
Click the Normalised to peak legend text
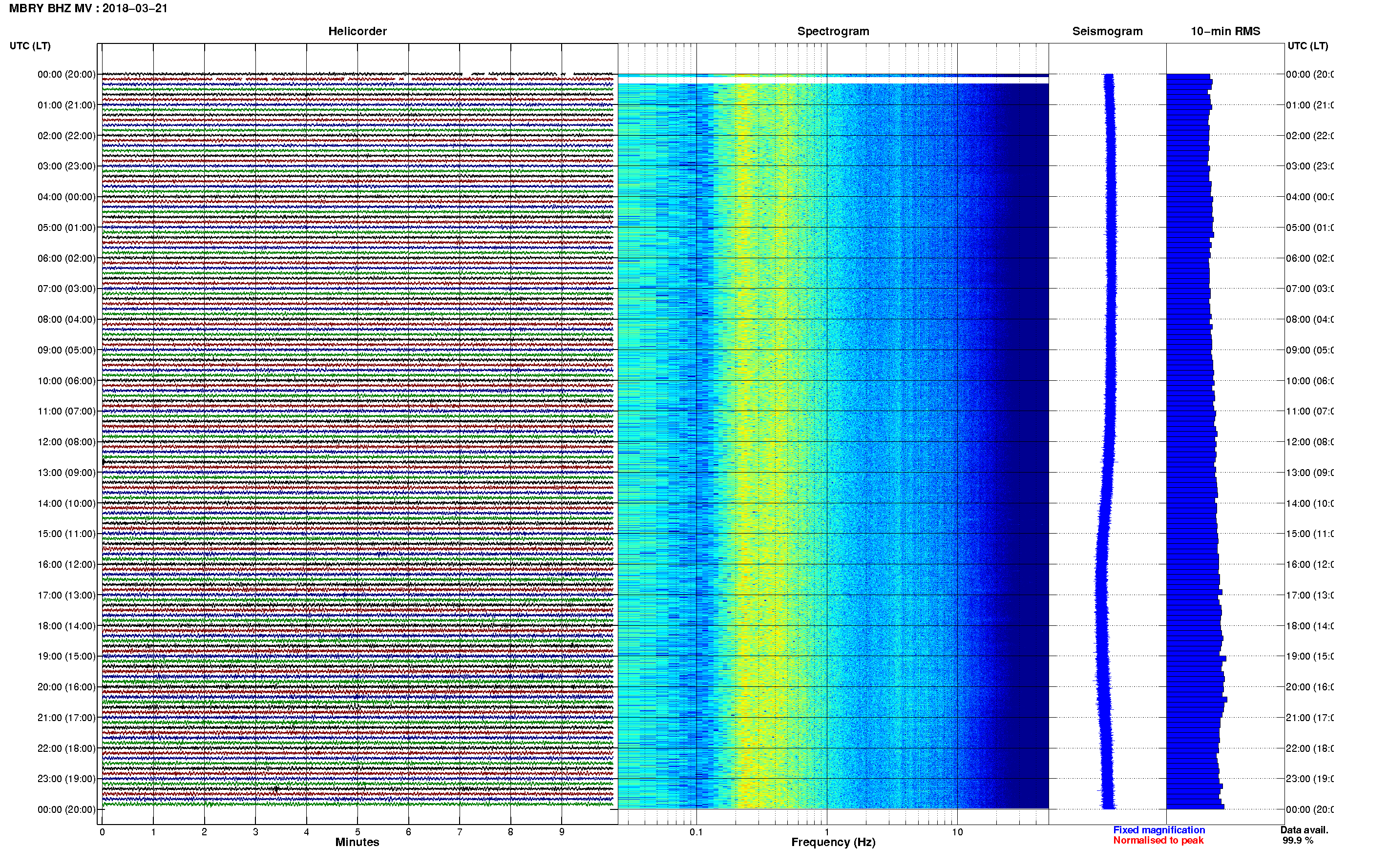point(1158,840)
